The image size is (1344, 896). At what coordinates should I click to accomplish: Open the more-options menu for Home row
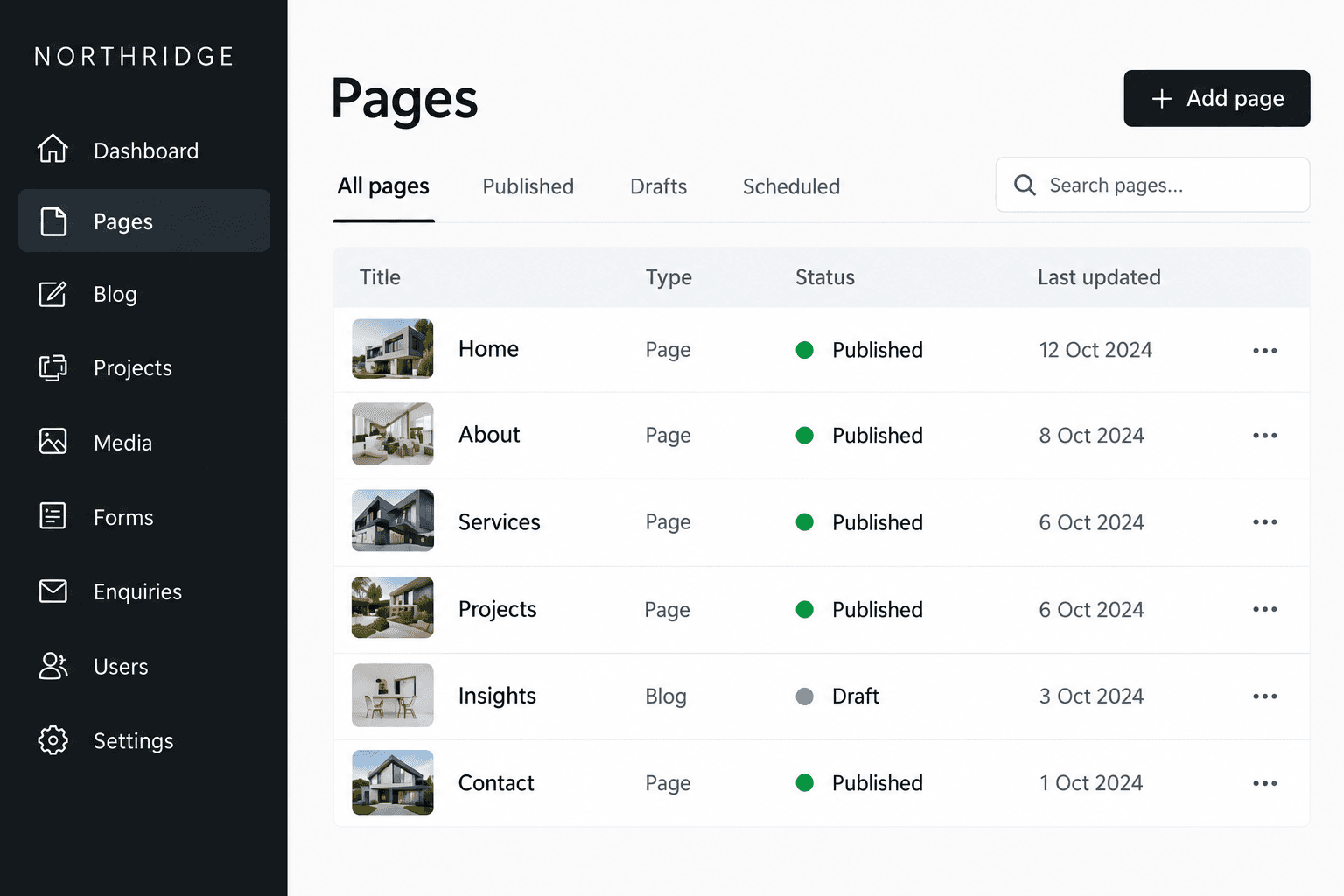(1264, 351)
